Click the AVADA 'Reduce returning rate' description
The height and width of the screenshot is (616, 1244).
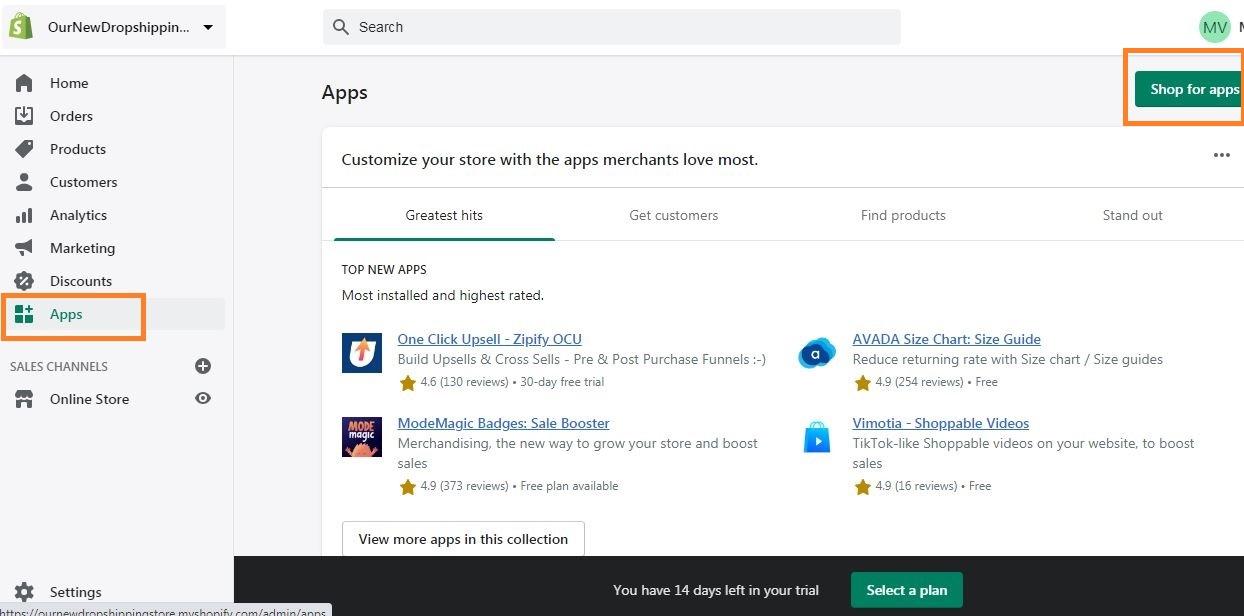pos(1007,359)
